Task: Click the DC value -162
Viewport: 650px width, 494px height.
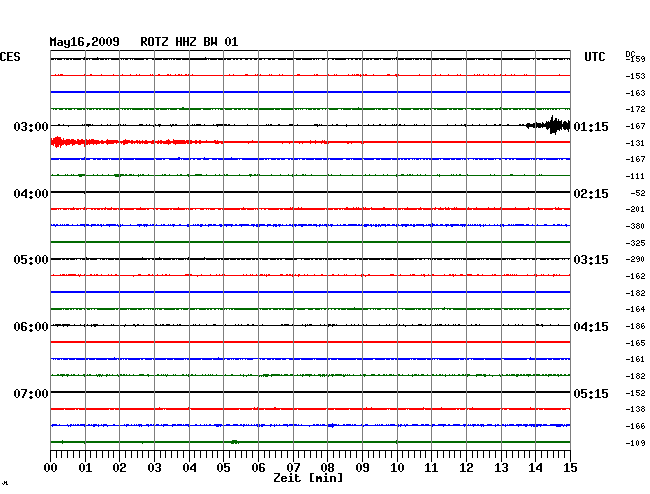Action: (635, 276)
